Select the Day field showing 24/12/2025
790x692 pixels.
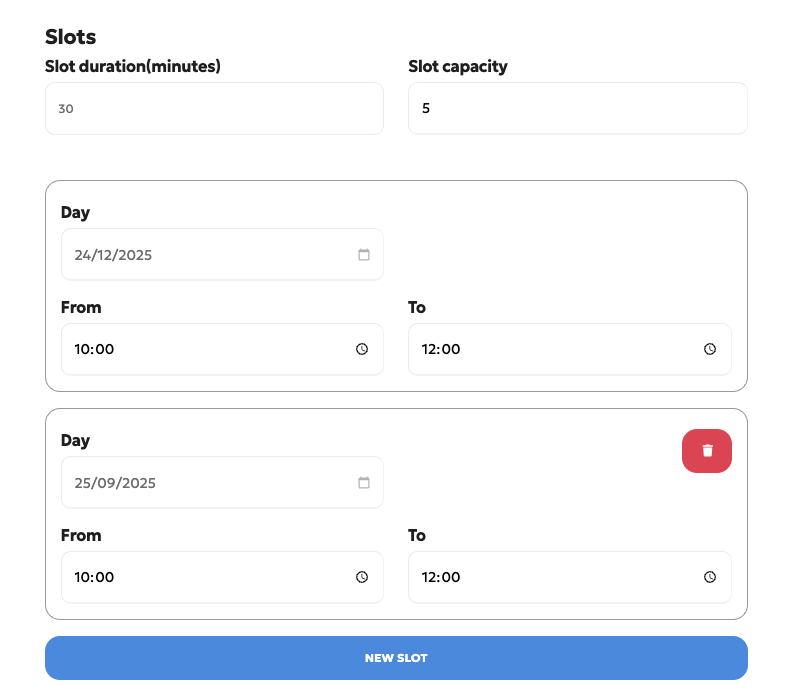(x=200, y=255)
